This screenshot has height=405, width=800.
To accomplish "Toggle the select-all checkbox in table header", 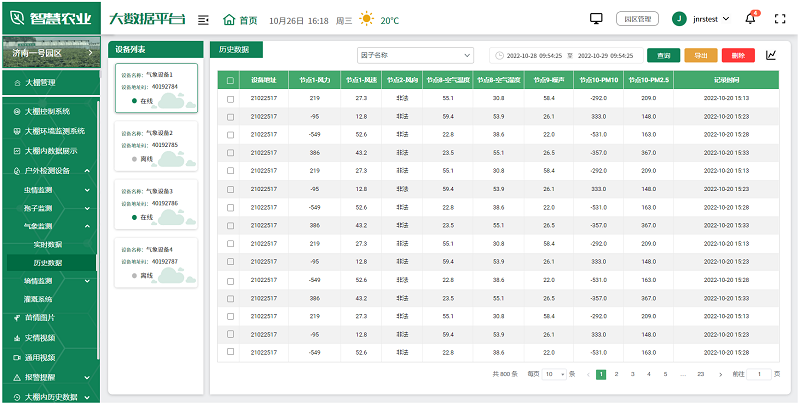I will 230,80.
